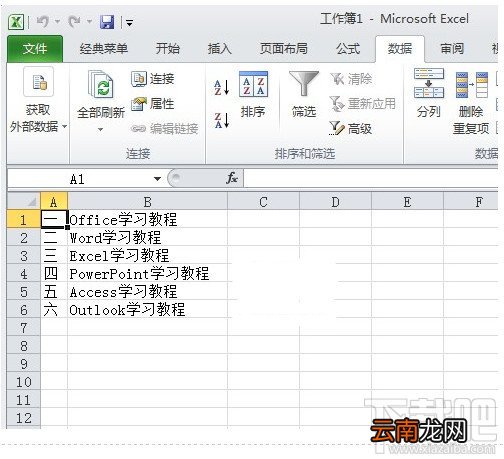Screen dimensions: 504x459
Task: Click 清除 to clear filter
Action: (x=351, y=79)
